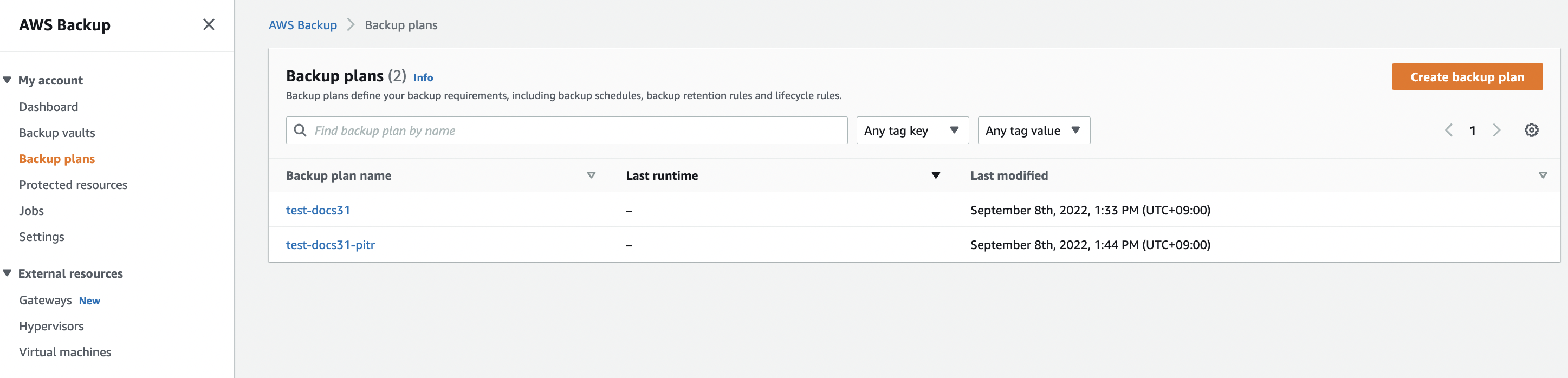Click the Create backup plan button
Screen dimensions: 1568x378
tap(1466, 77)
